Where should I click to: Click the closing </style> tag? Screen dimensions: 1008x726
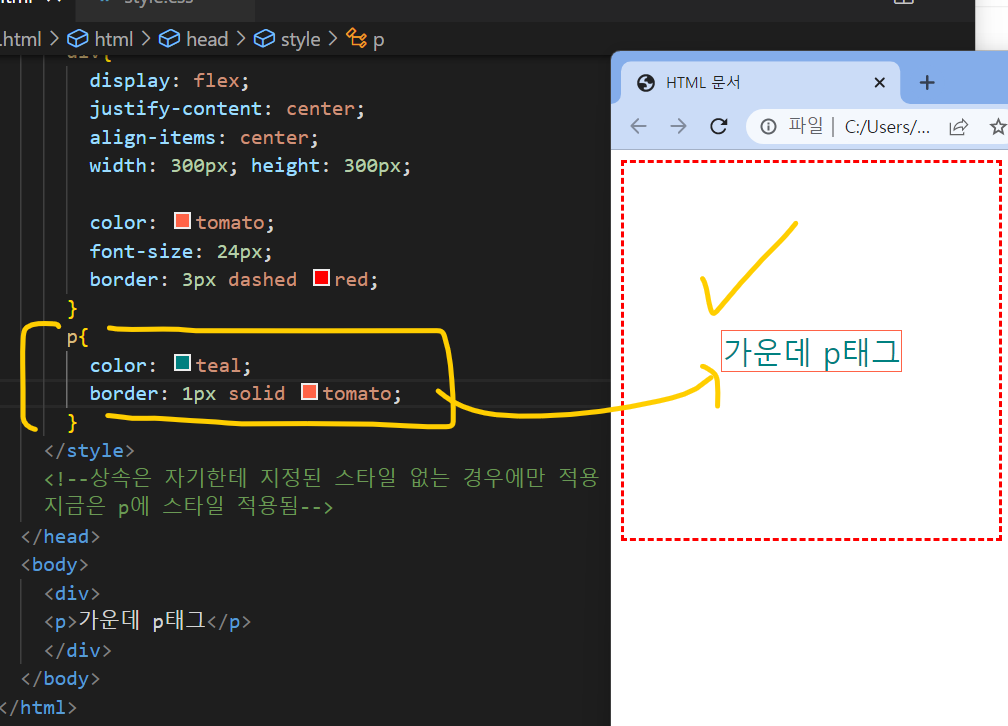coord(89,451)
